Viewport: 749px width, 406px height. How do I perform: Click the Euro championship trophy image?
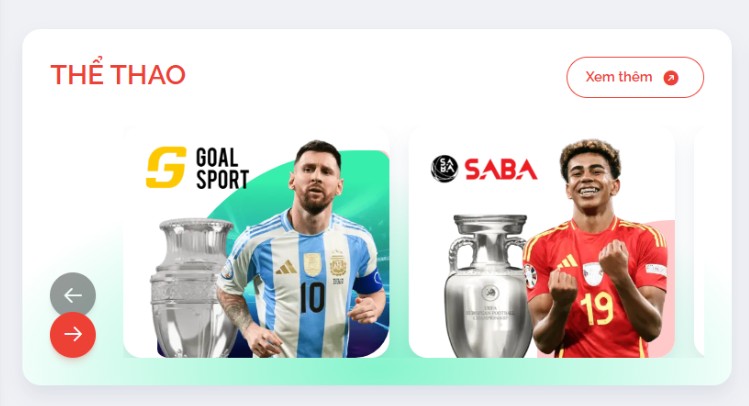[488, 286]
